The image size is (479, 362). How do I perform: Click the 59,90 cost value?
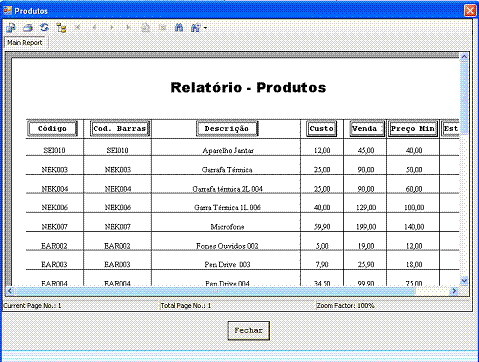322,227
